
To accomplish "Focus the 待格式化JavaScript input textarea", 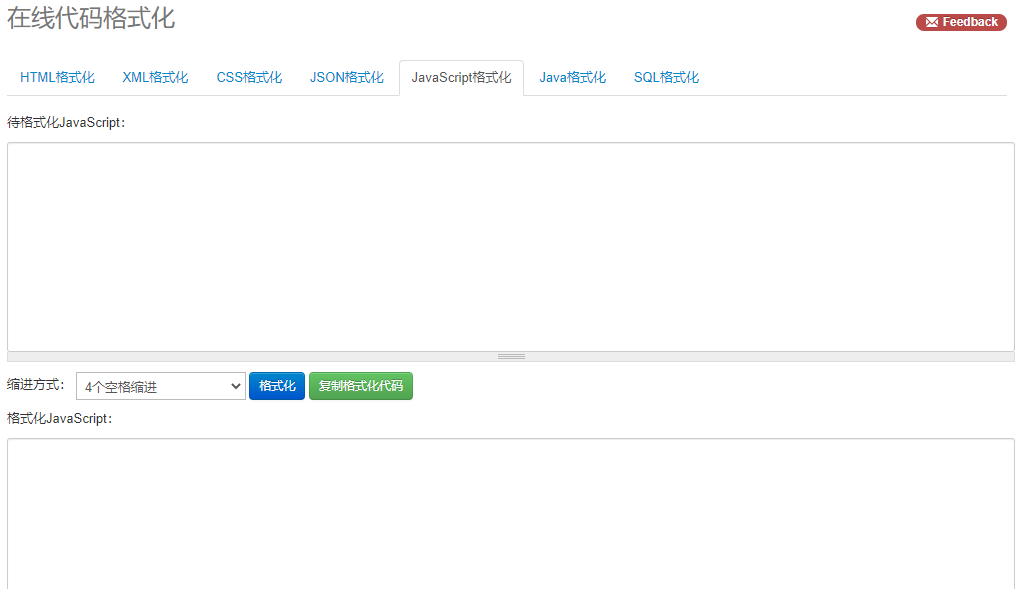I will (510, 247).
